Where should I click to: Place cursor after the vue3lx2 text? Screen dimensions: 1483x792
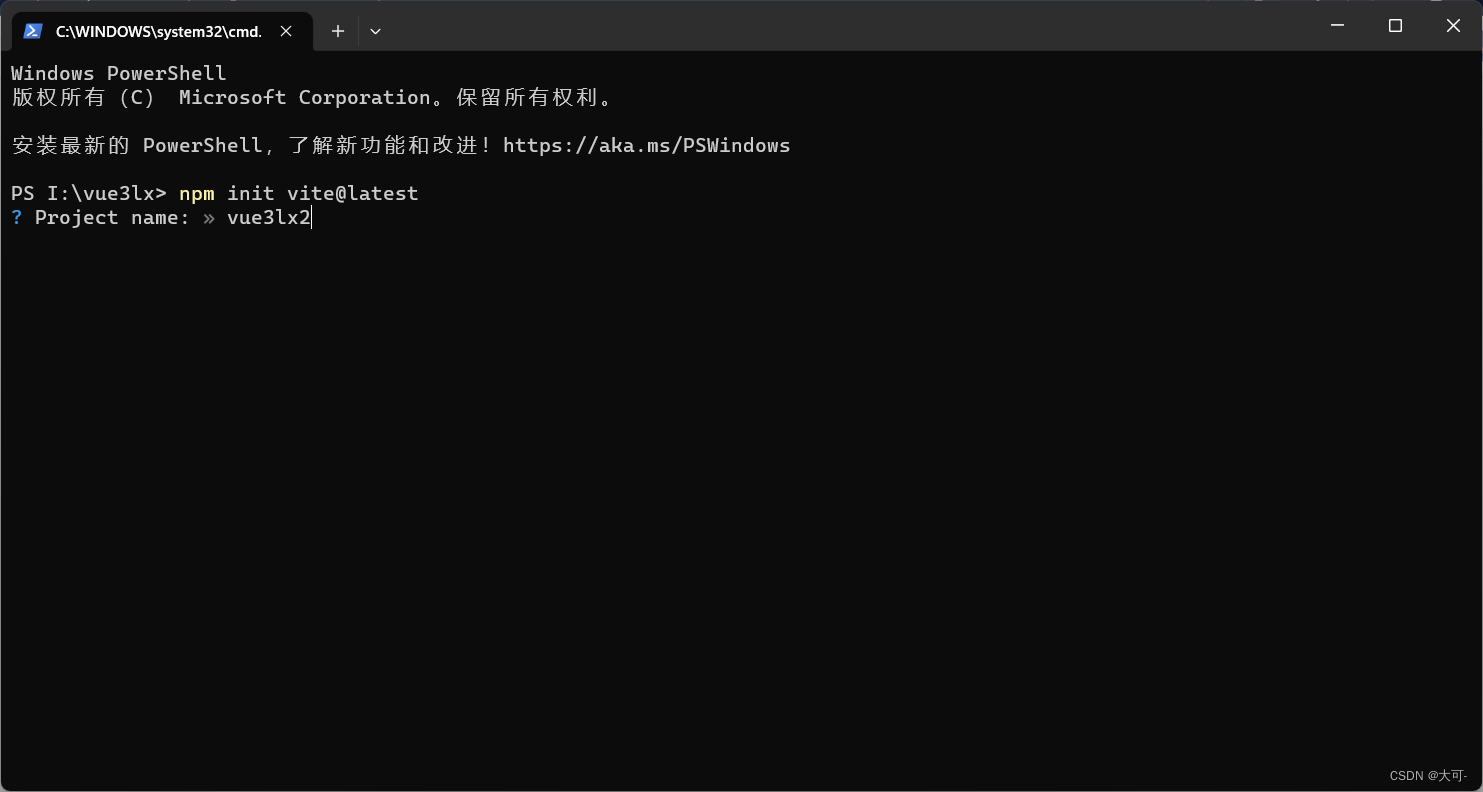pos(311,217)
